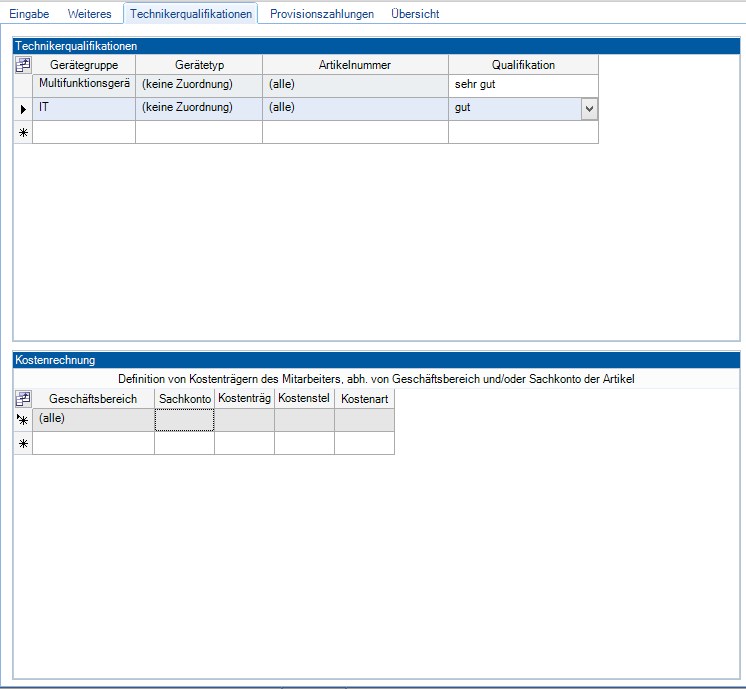Select the (alle) Geschäftsbereich row by its row marker
Image resolution: width=746 pixels, height=689 pixels.
pos(23,421)
